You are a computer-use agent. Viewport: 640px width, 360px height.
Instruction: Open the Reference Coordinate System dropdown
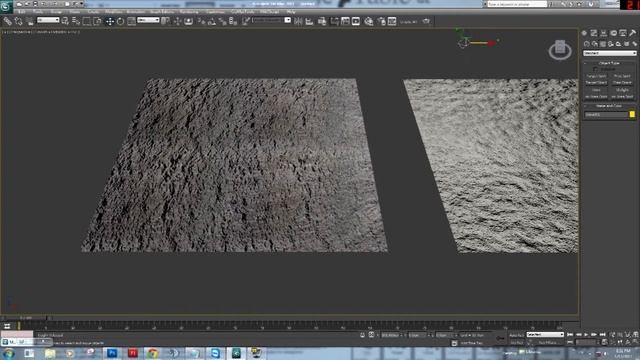coord(148,20)
